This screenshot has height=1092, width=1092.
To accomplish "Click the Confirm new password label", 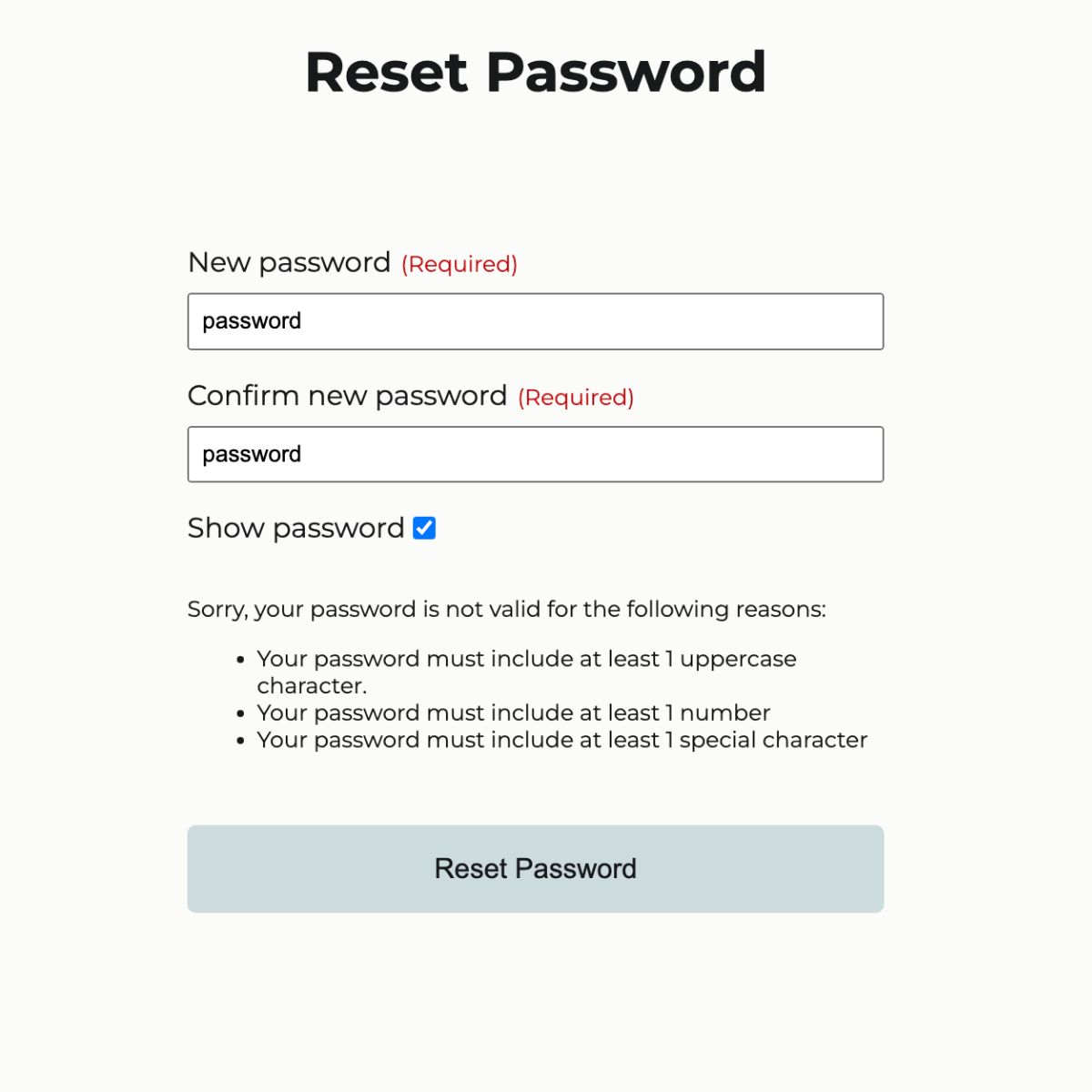I will 348,396.
